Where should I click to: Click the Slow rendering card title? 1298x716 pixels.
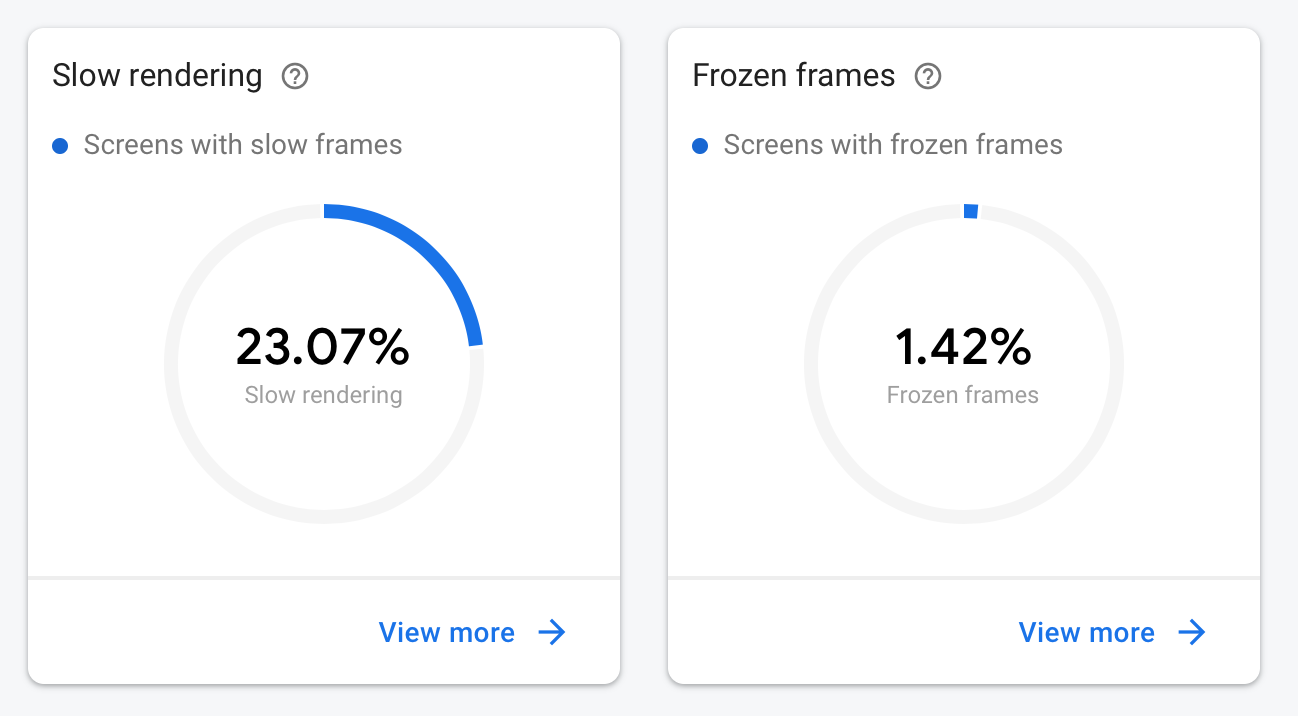coord(157,76)
